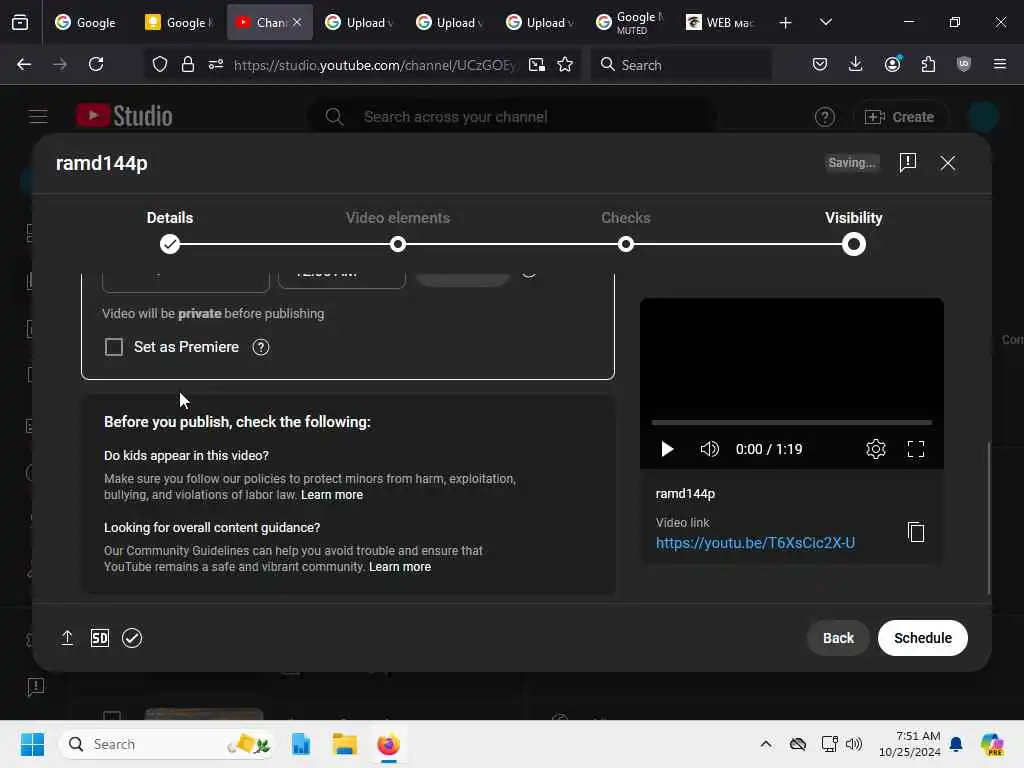The width and height of the screenshot is (1024, 768).
Task: Jump to the Details step
Action: pos(170,231)
